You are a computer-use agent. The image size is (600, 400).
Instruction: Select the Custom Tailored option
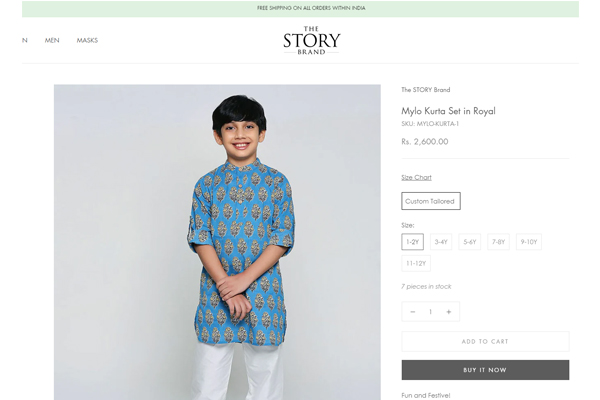[x=430, y=201]
